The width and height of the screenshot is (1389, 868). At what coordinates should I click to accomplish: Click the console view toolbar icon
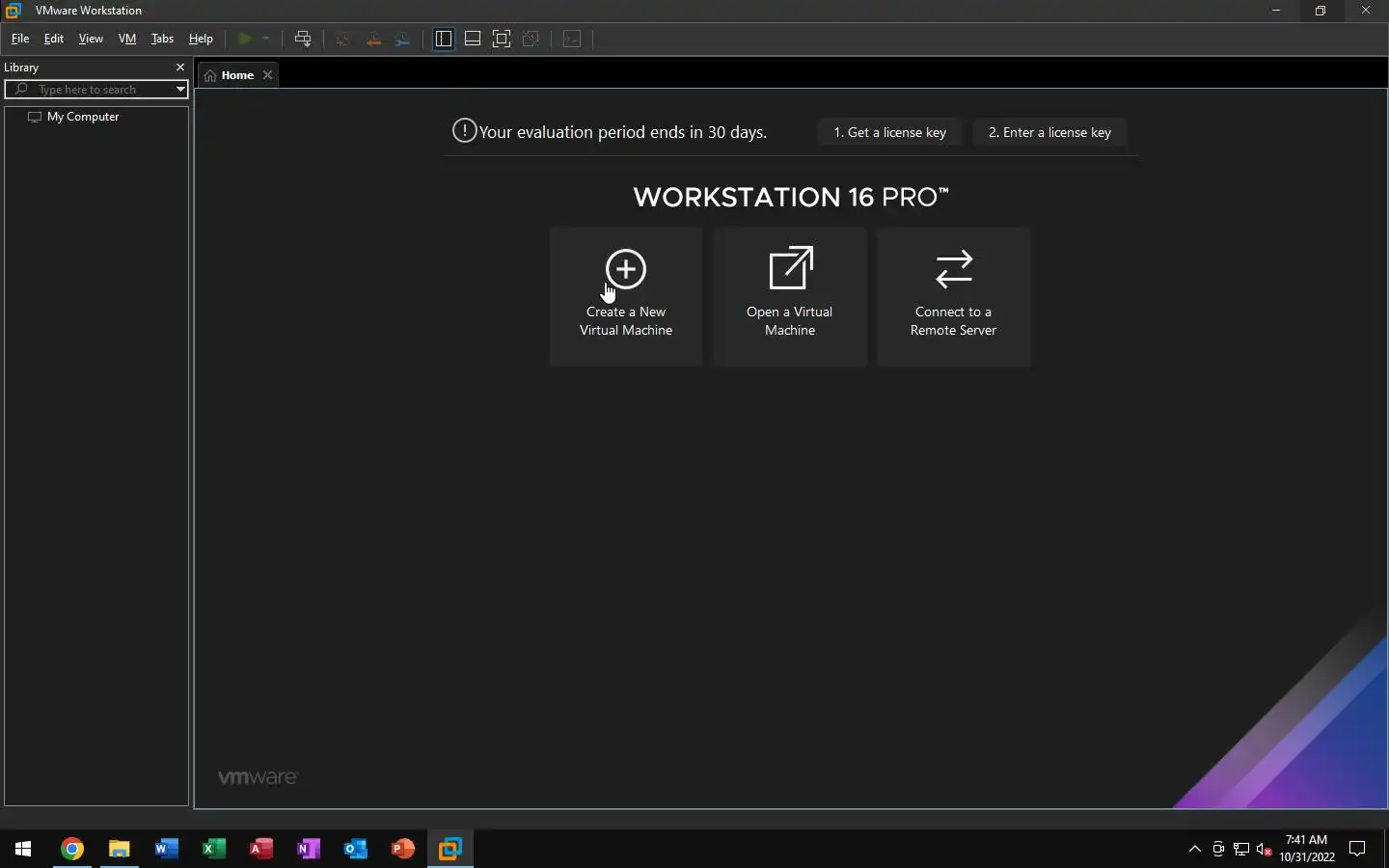click(x=572, y=39)
